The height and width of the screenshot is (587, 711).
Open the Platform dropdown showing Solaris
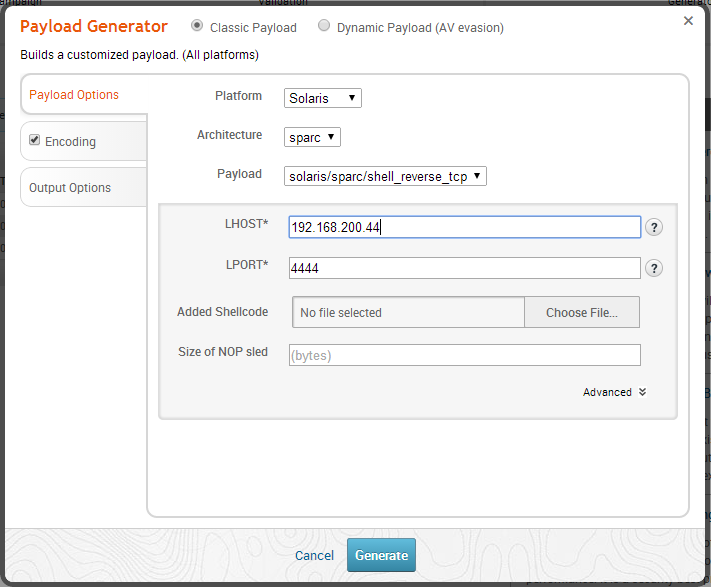[322, 98]
